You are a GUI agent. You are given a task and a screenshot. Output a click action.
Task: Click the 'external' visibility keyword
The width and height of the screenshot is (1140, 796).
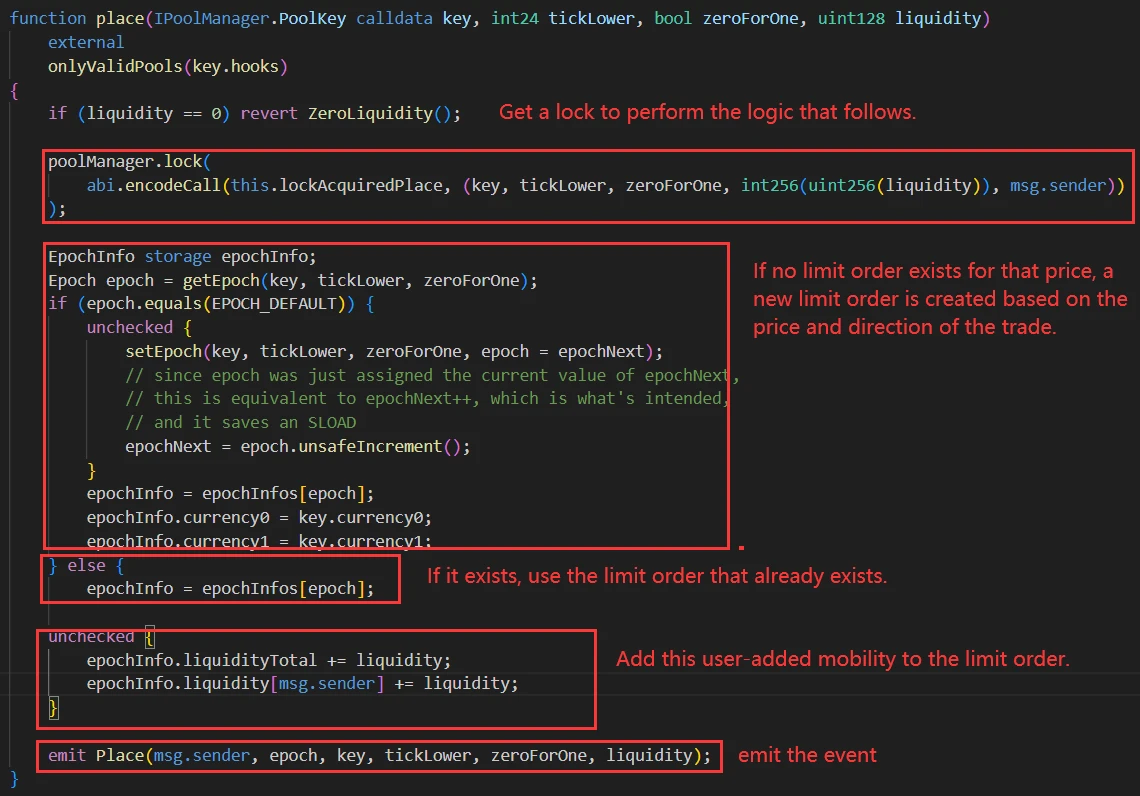[x=86, y=42]
